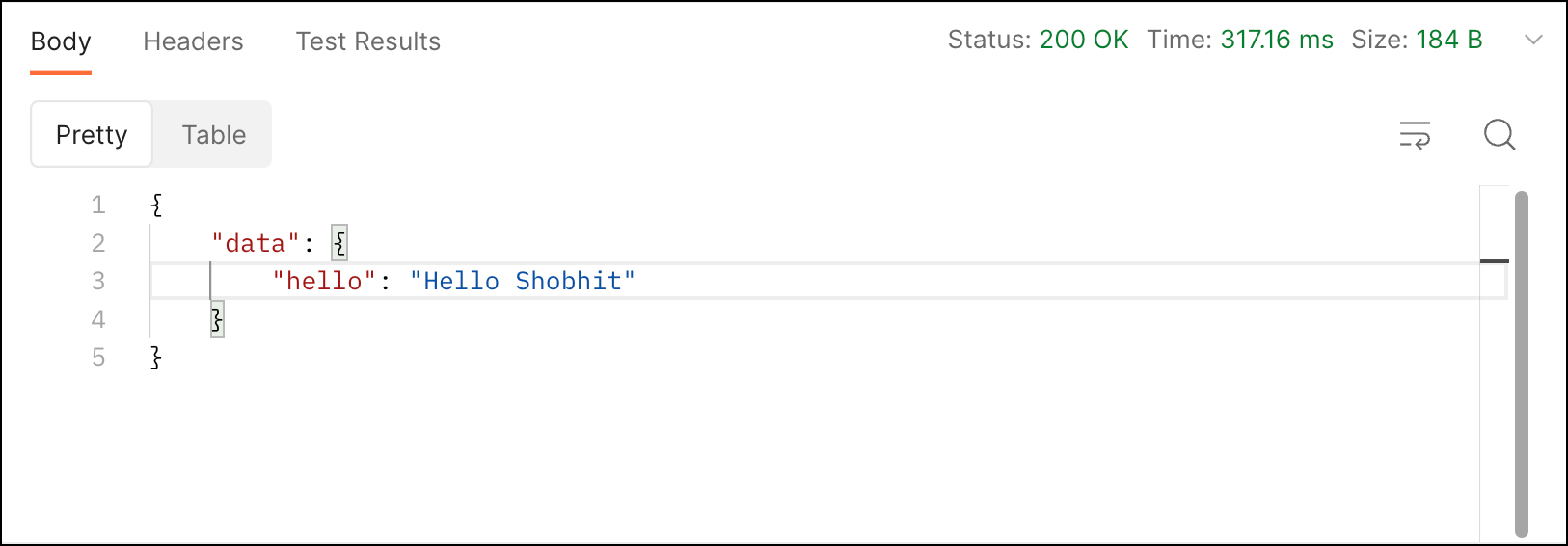Expand the response details chevron
Image resolution: width=1568 pixels, height=546 pixels.
point(1533,40)
